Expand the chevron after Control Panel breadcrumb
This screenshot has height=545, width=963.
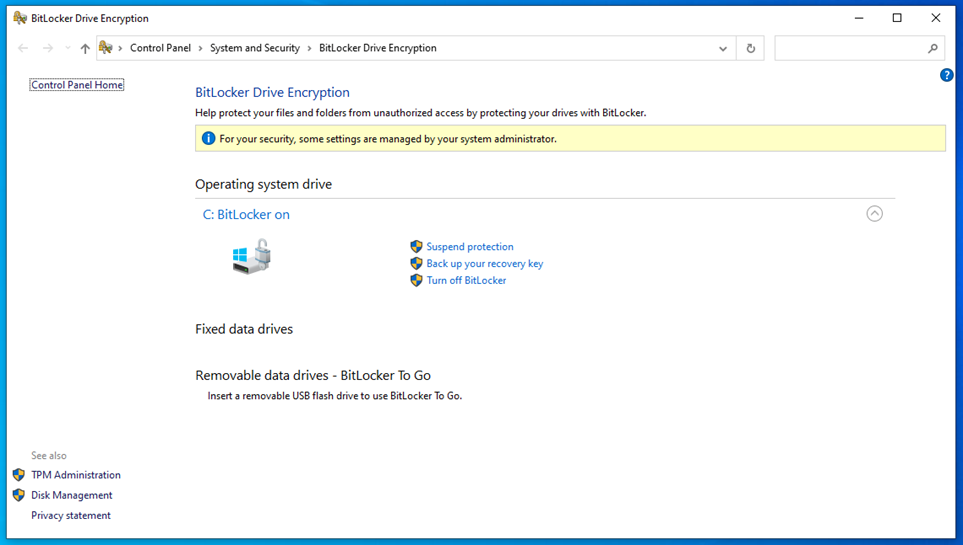coord(200,48)
